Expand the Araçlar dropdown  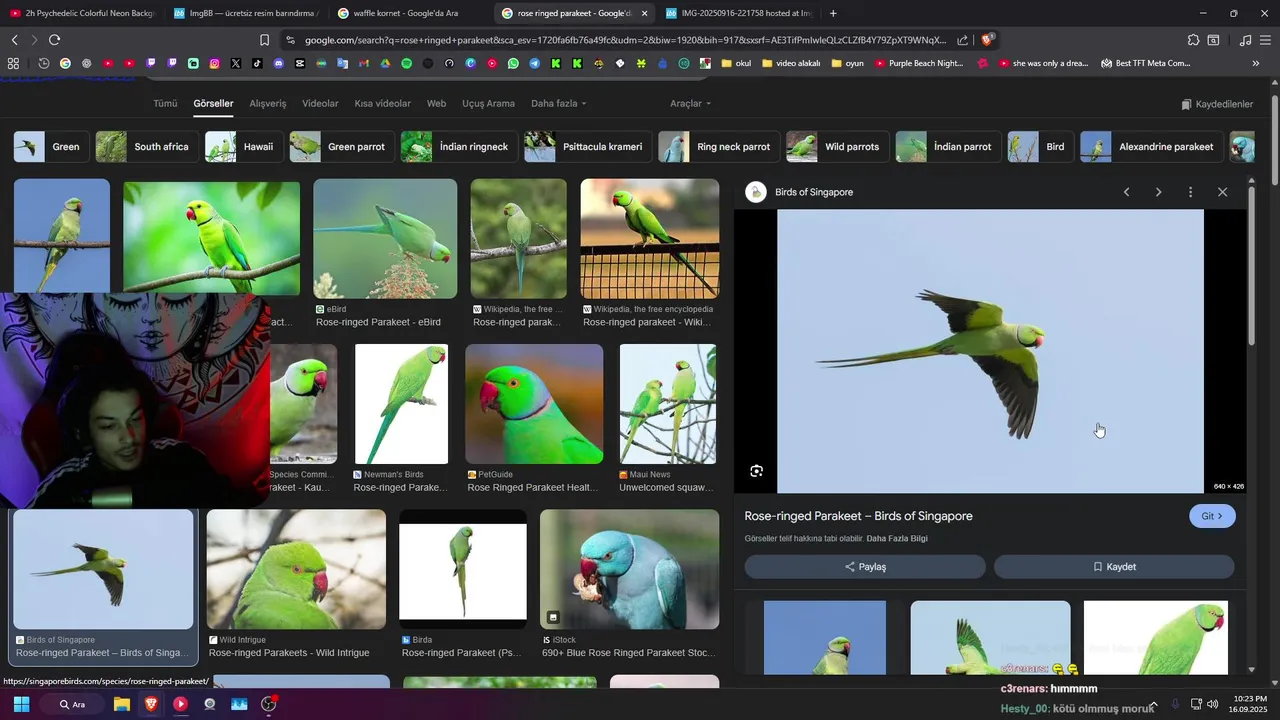tap(691, 103)
